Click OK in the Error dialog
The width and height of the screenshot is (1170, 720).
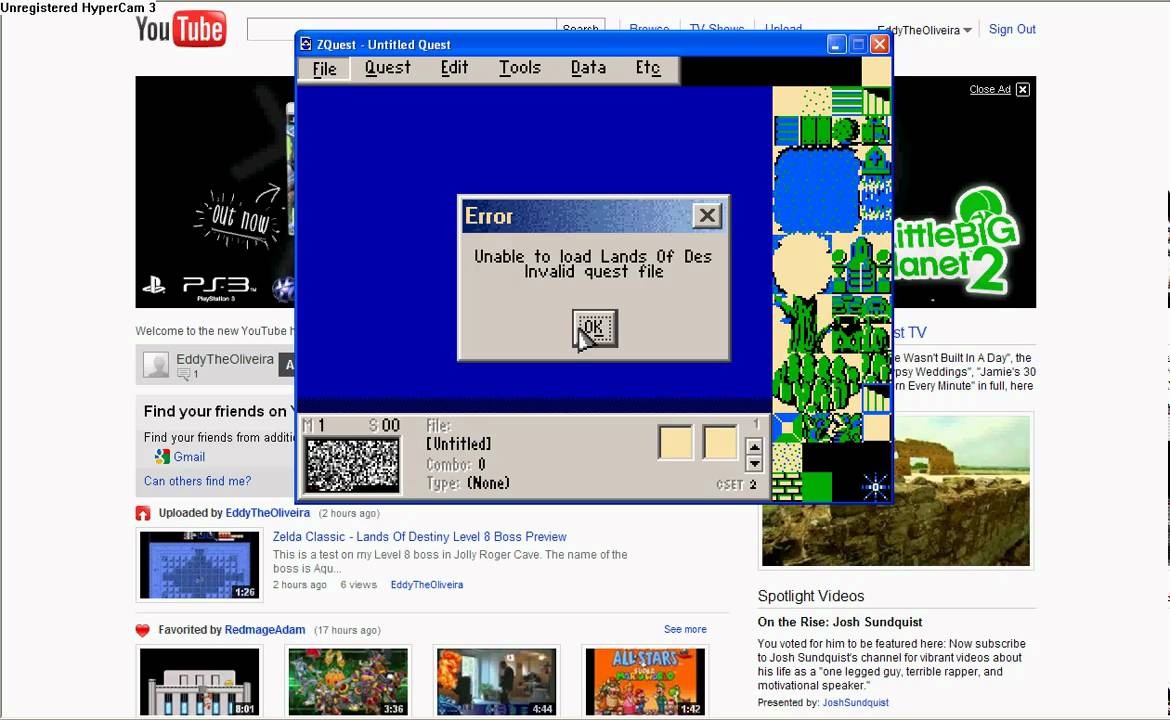595,328
